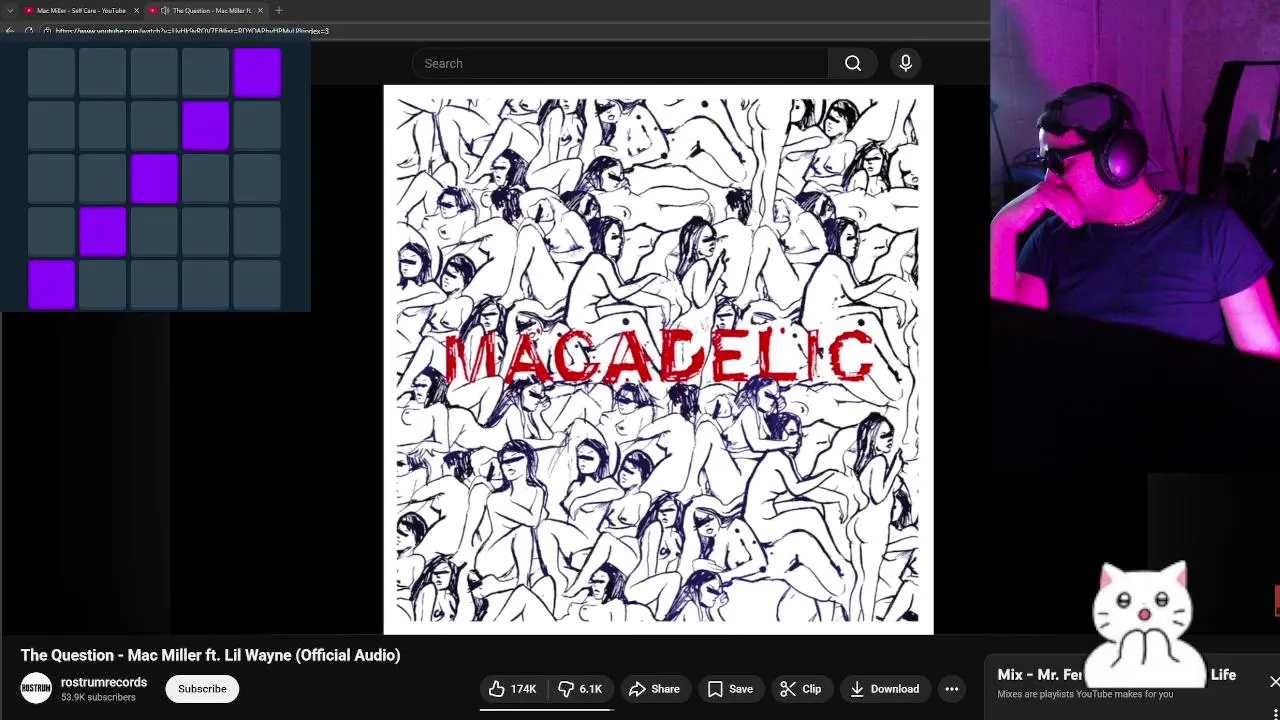1280x720 pixels.
Task: Share the video via Share button
Action: pos(654,689)
